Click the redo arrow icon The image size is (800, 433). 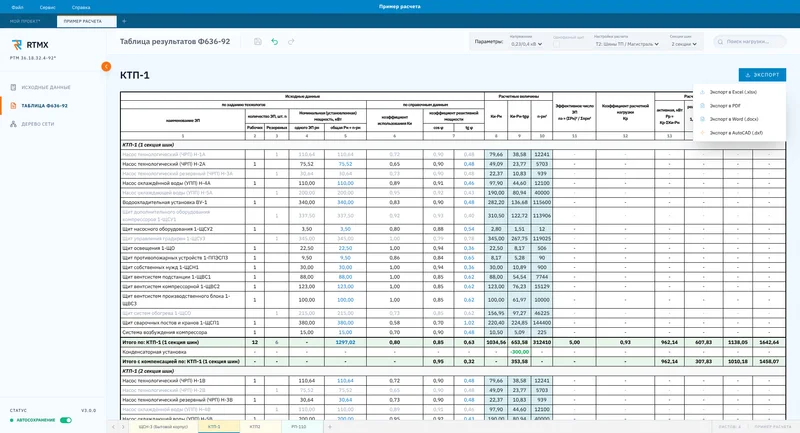(x=291, y=42)
